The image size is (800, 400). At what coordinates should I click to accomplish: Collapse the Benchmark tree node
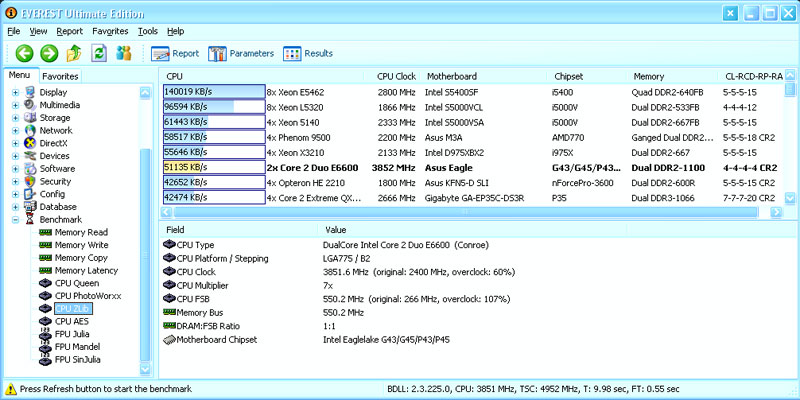15,220
